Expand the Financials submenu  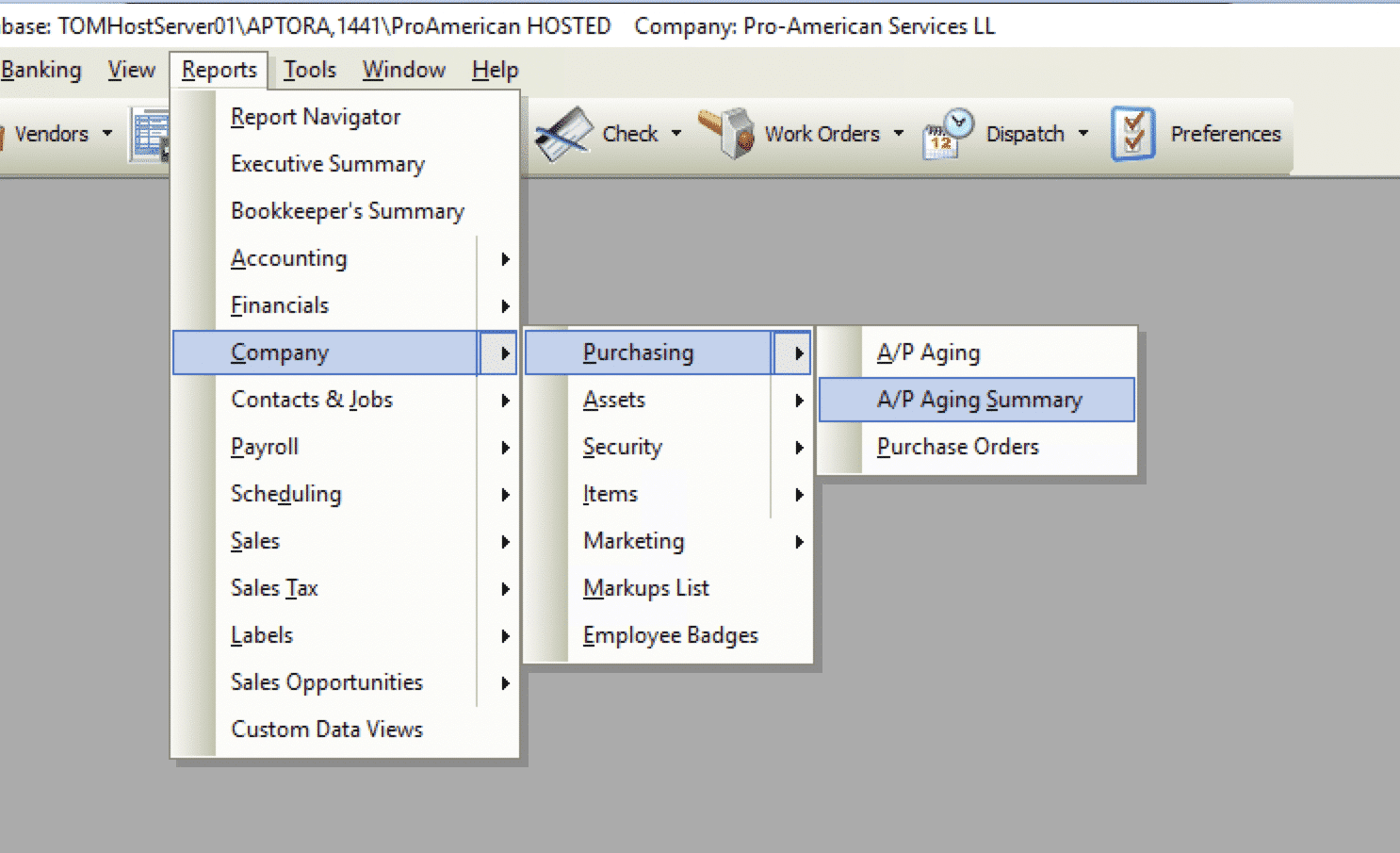(x=506, y=305)
